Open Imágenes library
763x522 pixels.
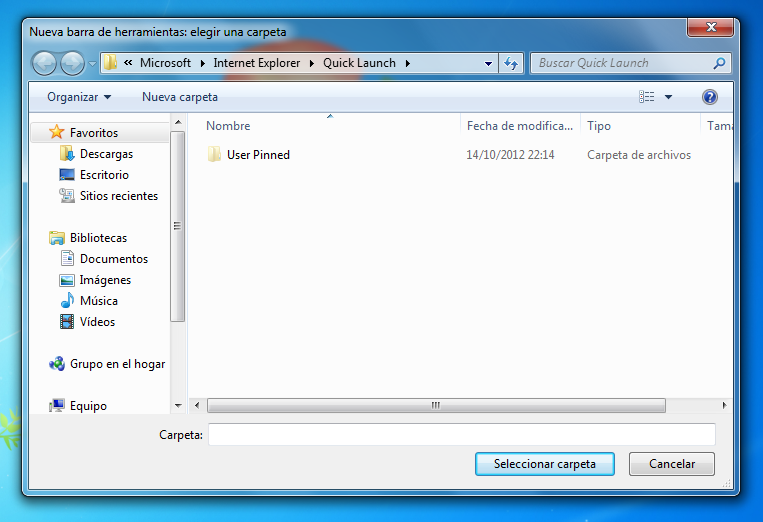coord(105,280)
